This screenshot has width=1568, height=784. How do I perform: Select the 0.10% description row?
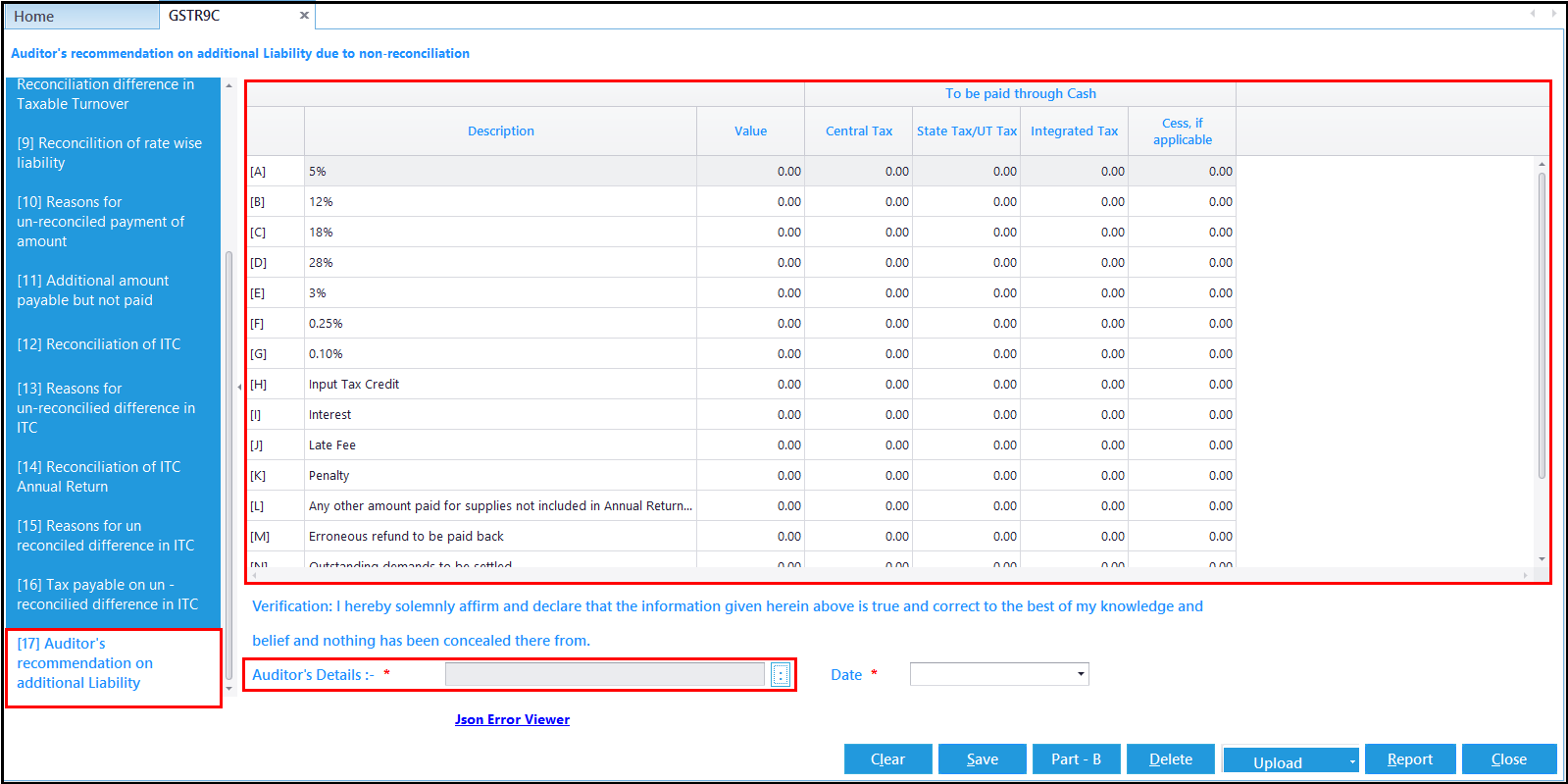coord(501,354)
